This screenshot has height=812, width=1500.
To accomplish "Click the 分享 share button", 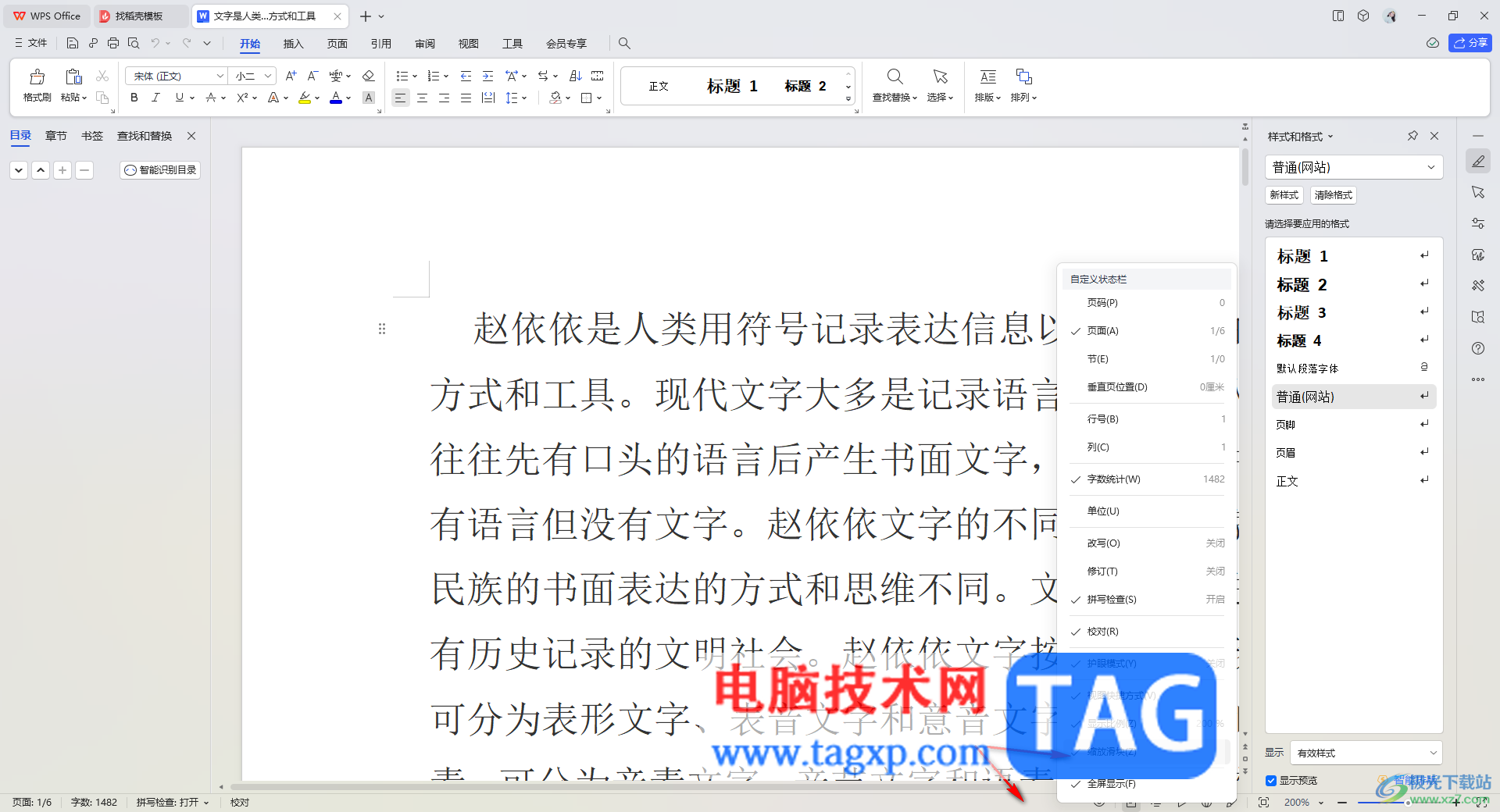I will (x=1470, y=43).
